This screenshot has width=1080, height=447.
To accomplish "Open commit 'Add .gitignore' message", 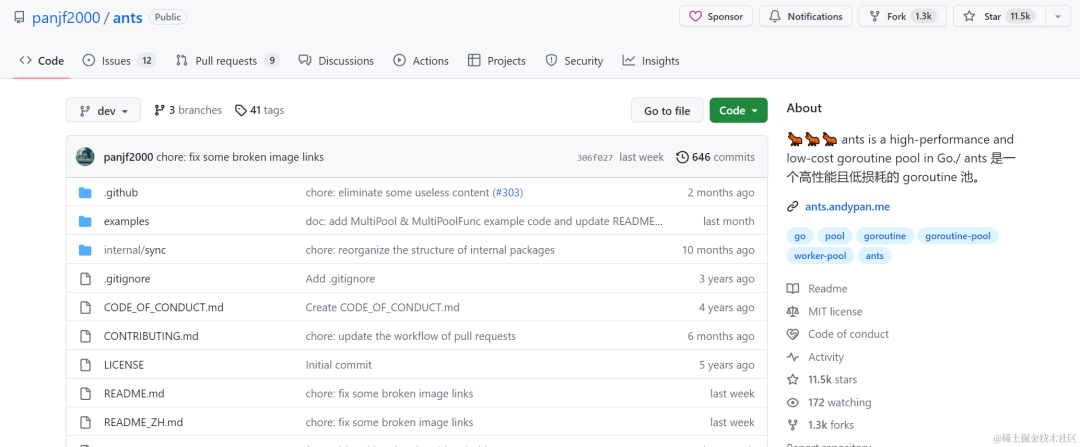I will pyautogui.click(x=340, y=279).
